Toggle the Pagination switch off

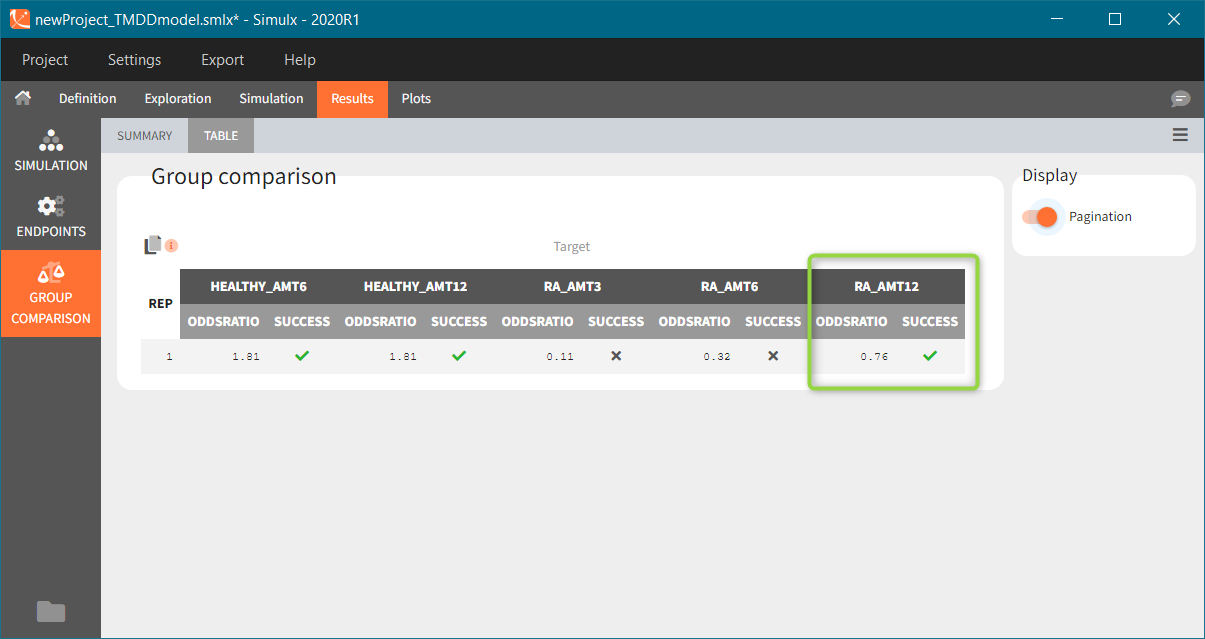pyautogui.click(x=1040, y=217)
